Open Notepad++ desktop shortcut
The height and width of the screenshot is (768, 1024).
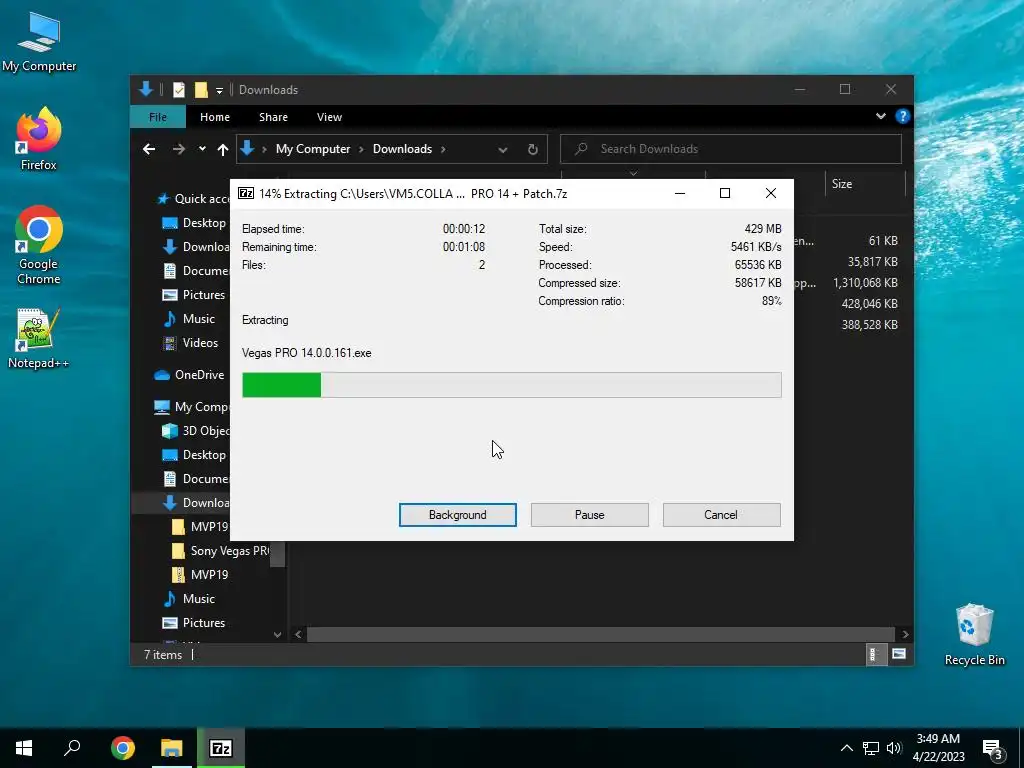(39, 338)
